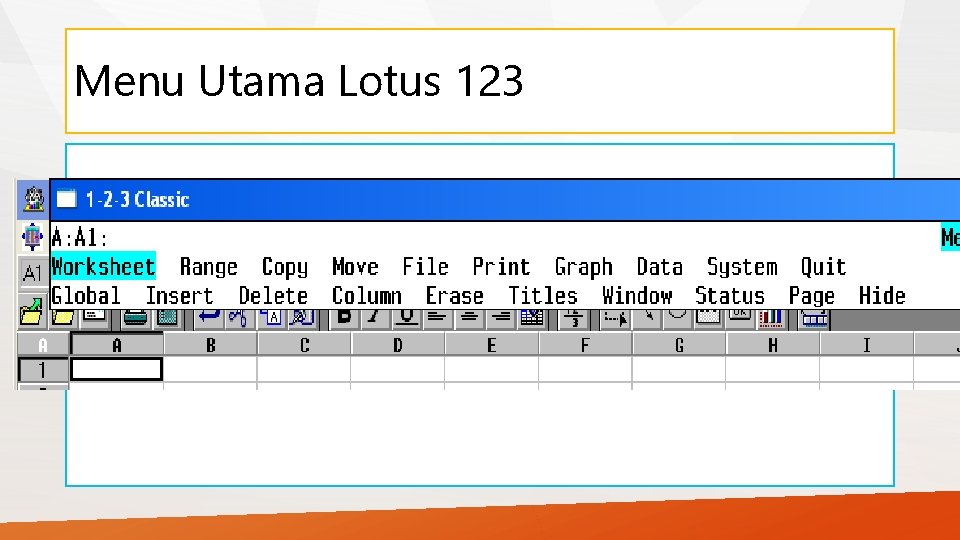Click the table grid icon after alignment

(531, 317)
